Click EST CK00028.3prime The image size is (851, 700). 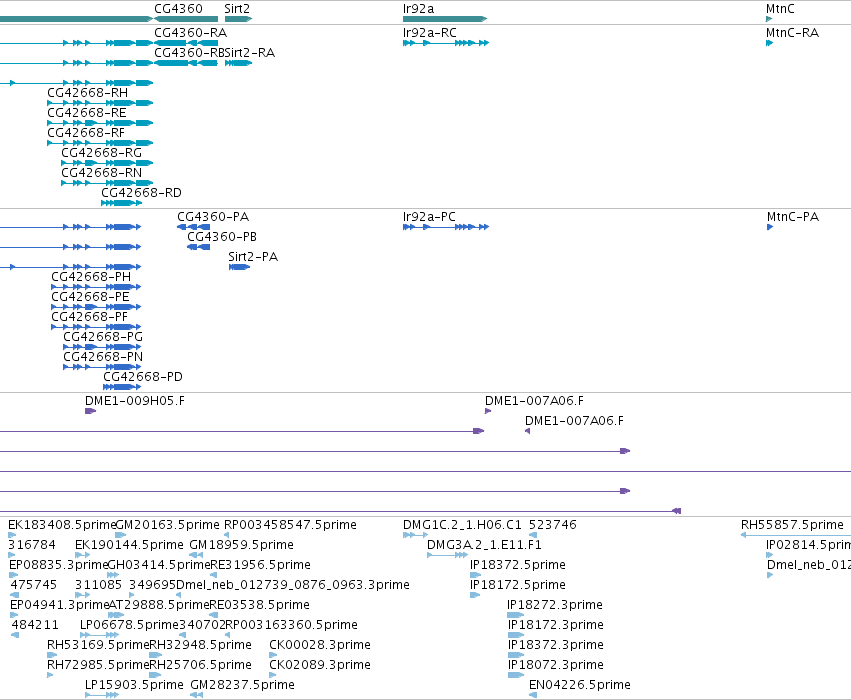point(320,645)
